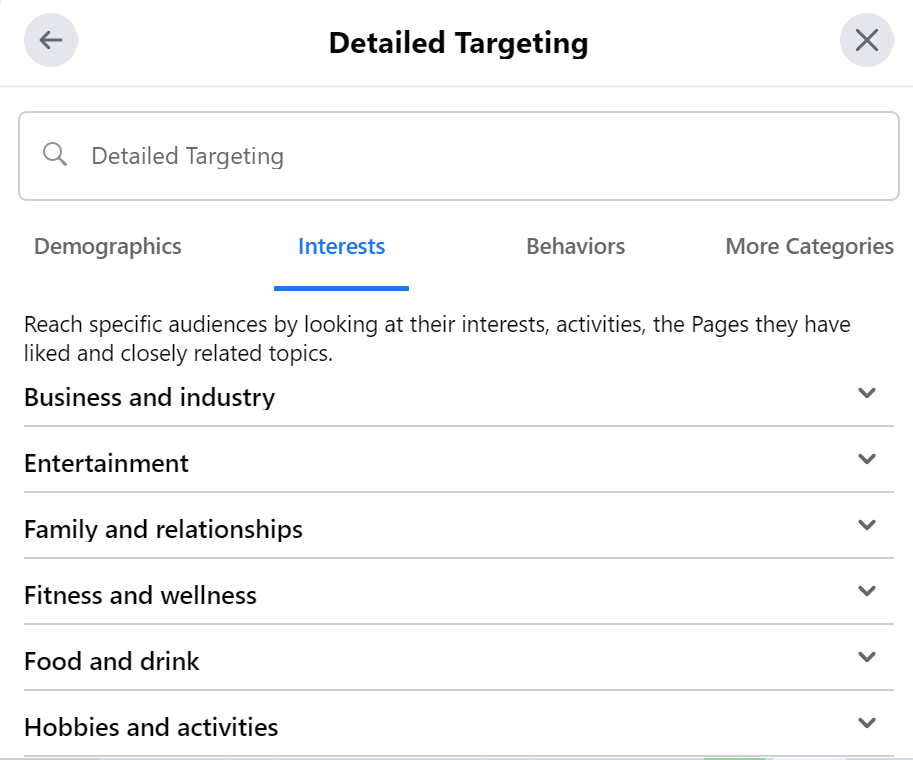Click the Fitness and wellness label
The image size is (913, 760).
[x=140, y=595]
